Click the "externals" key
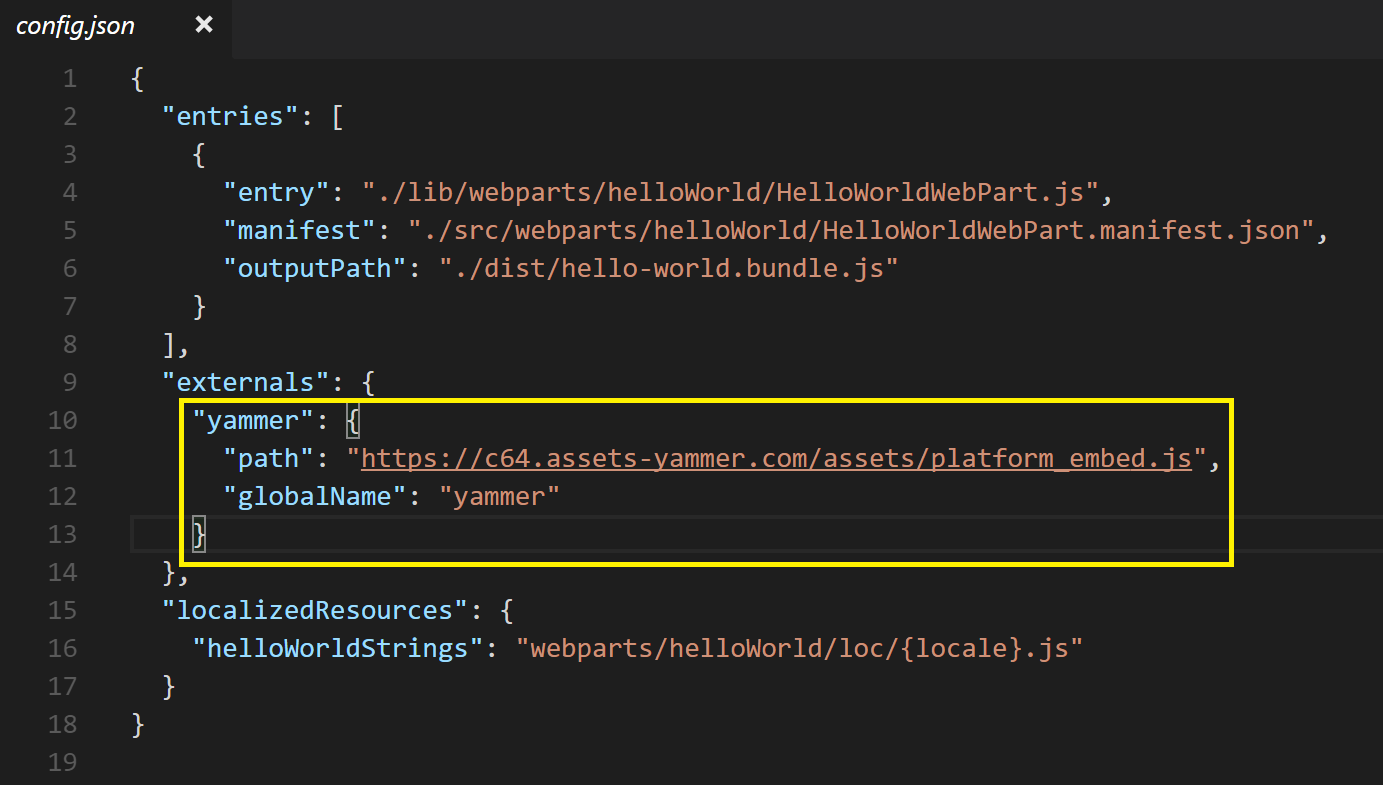Viewport: 1383px width, 785px height. point(246,382)
